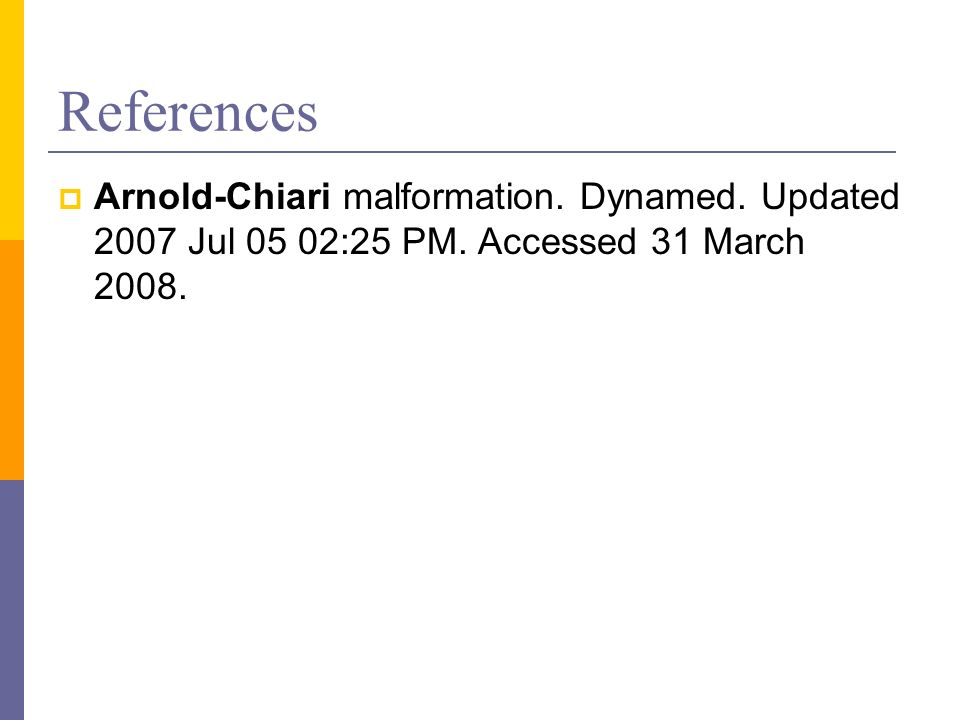Click the word Accessed
This screenshot has width=960, height=720.
(557, 241)
